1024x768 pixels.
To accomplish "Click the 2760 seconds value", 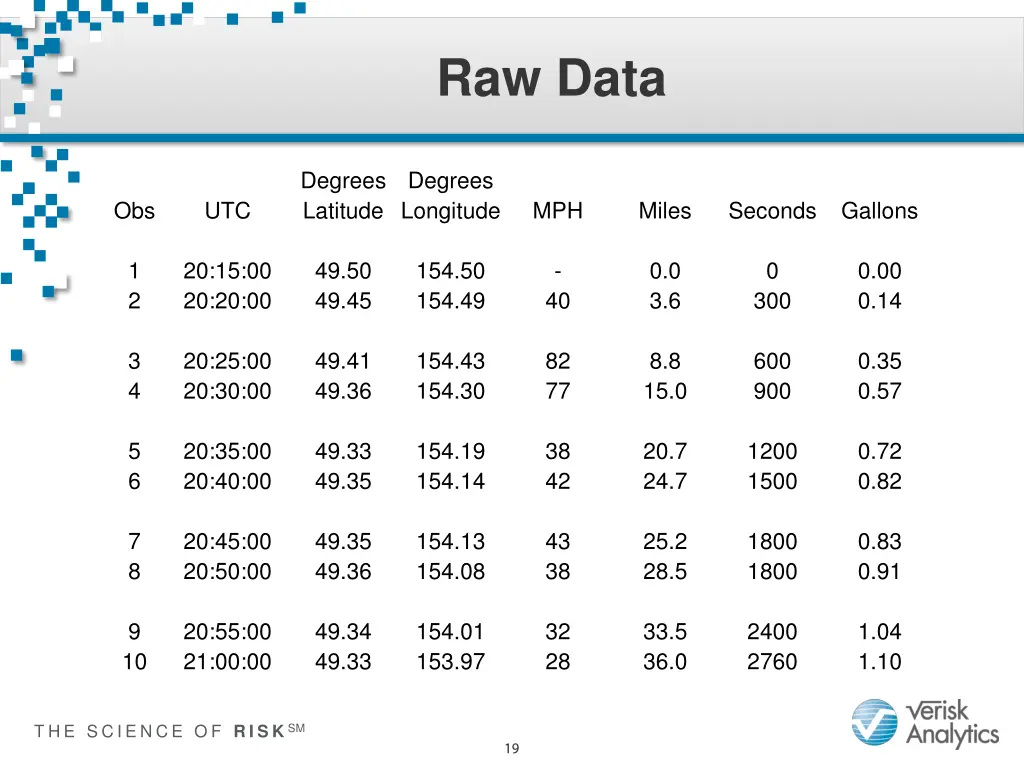I will [x=772, y=661].
